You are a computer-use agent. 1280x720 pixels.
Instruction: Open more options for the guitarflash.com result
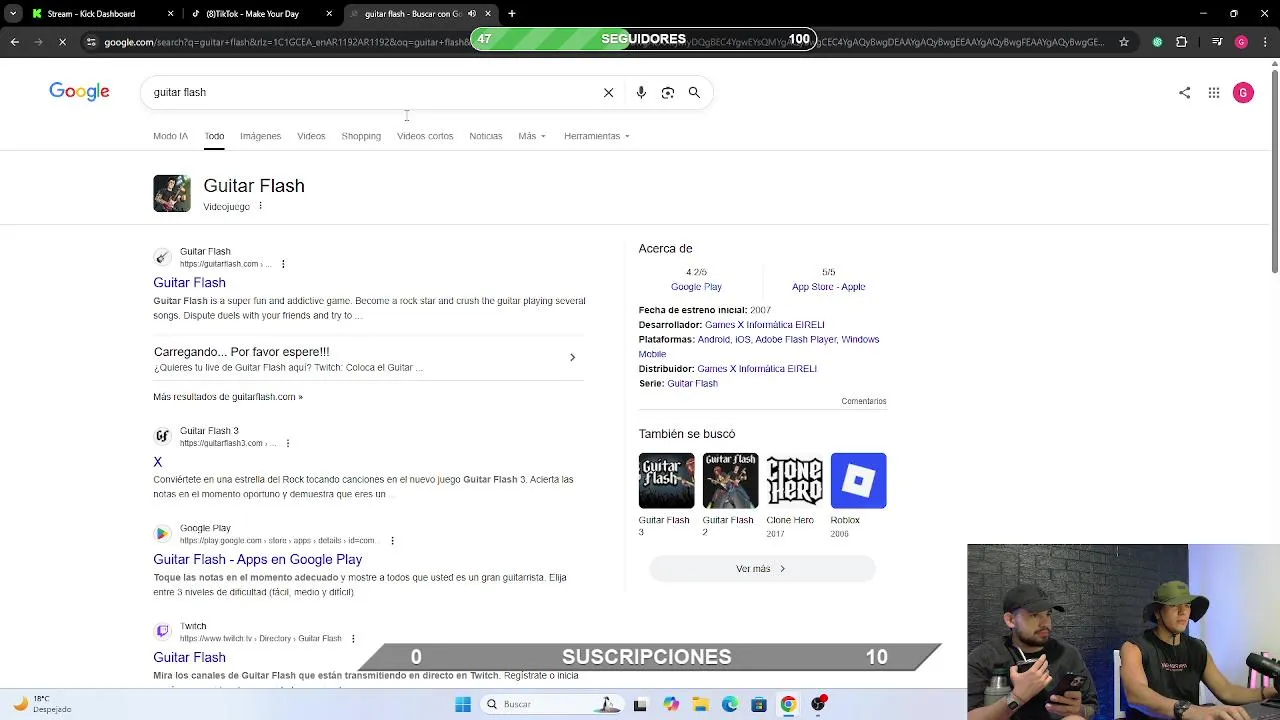click(x=283, y=264)
